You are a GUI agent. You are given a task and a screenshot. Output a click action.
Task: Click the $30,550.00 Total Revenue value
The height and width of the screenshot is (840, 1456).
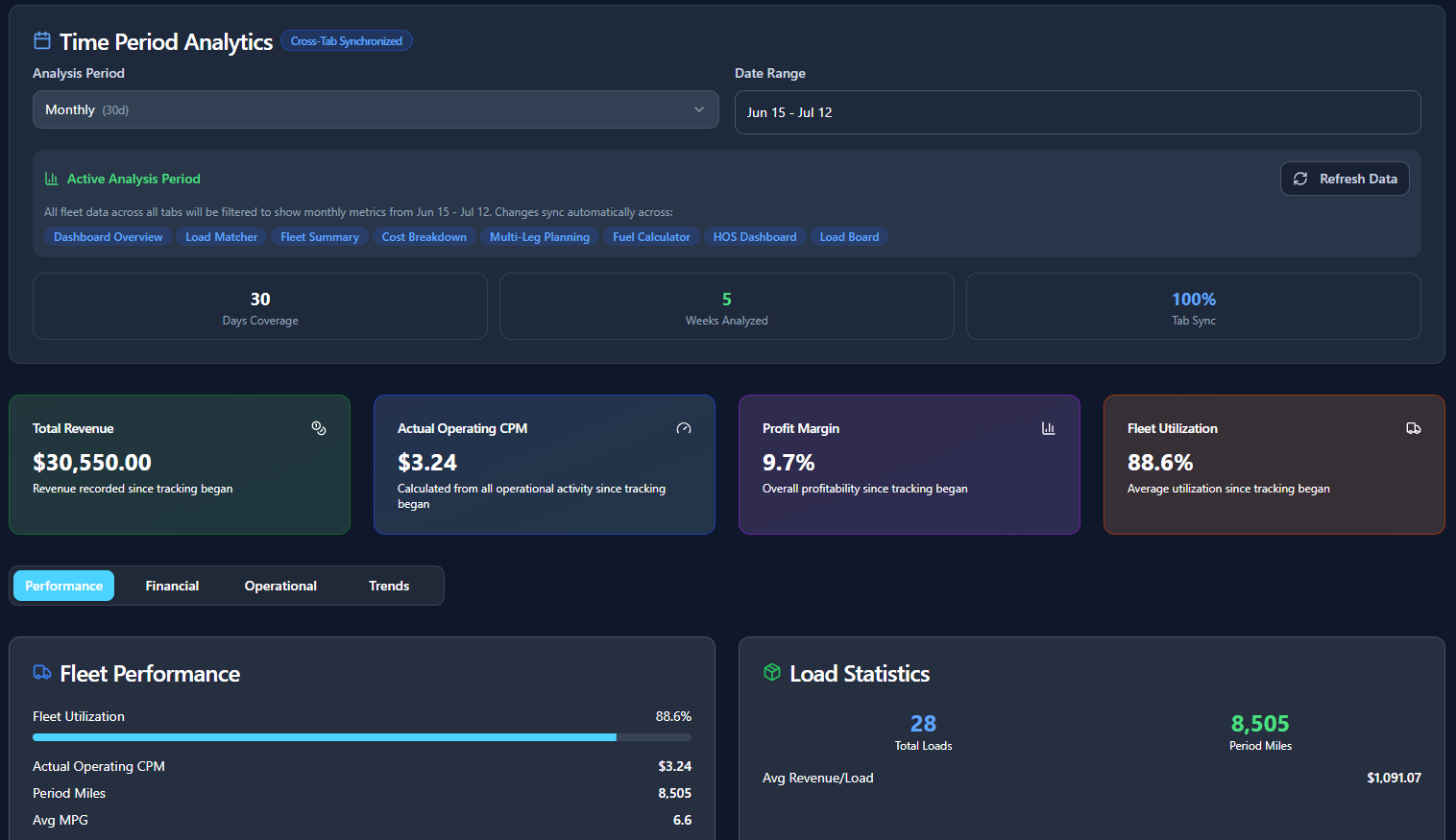click(92, 463)
